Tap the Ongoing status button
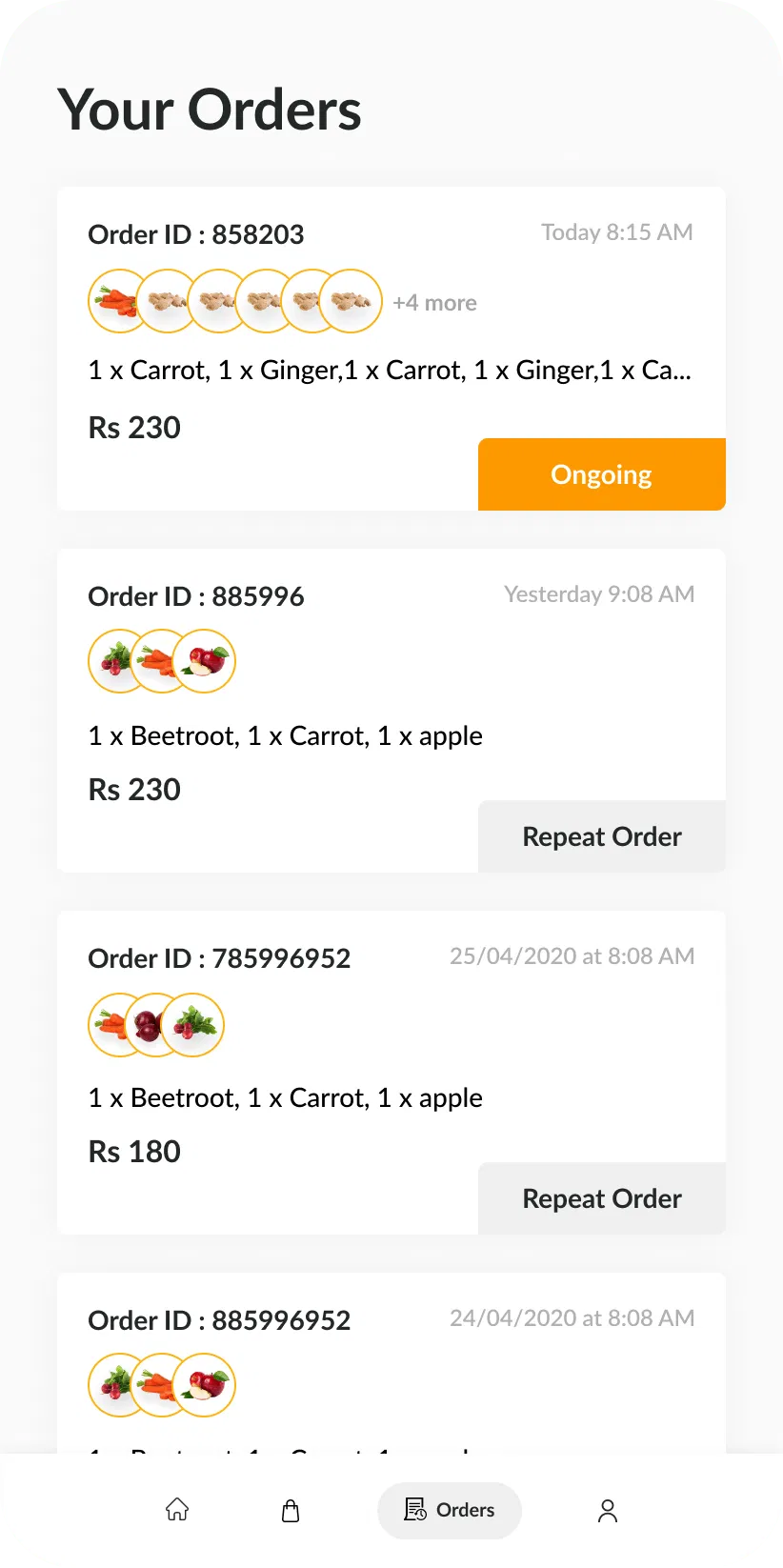Screen dimensions: 783x1568 (x=601, y=474)
